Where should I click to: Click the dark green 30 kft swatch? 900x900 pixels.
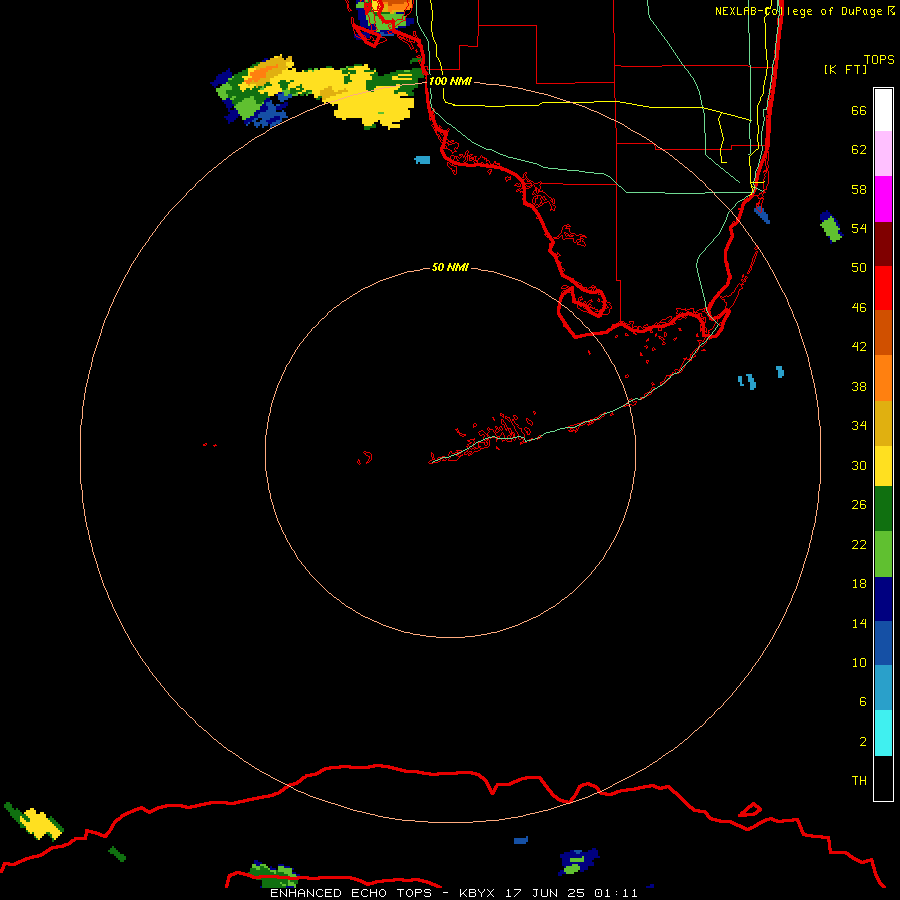click(883, 509)
